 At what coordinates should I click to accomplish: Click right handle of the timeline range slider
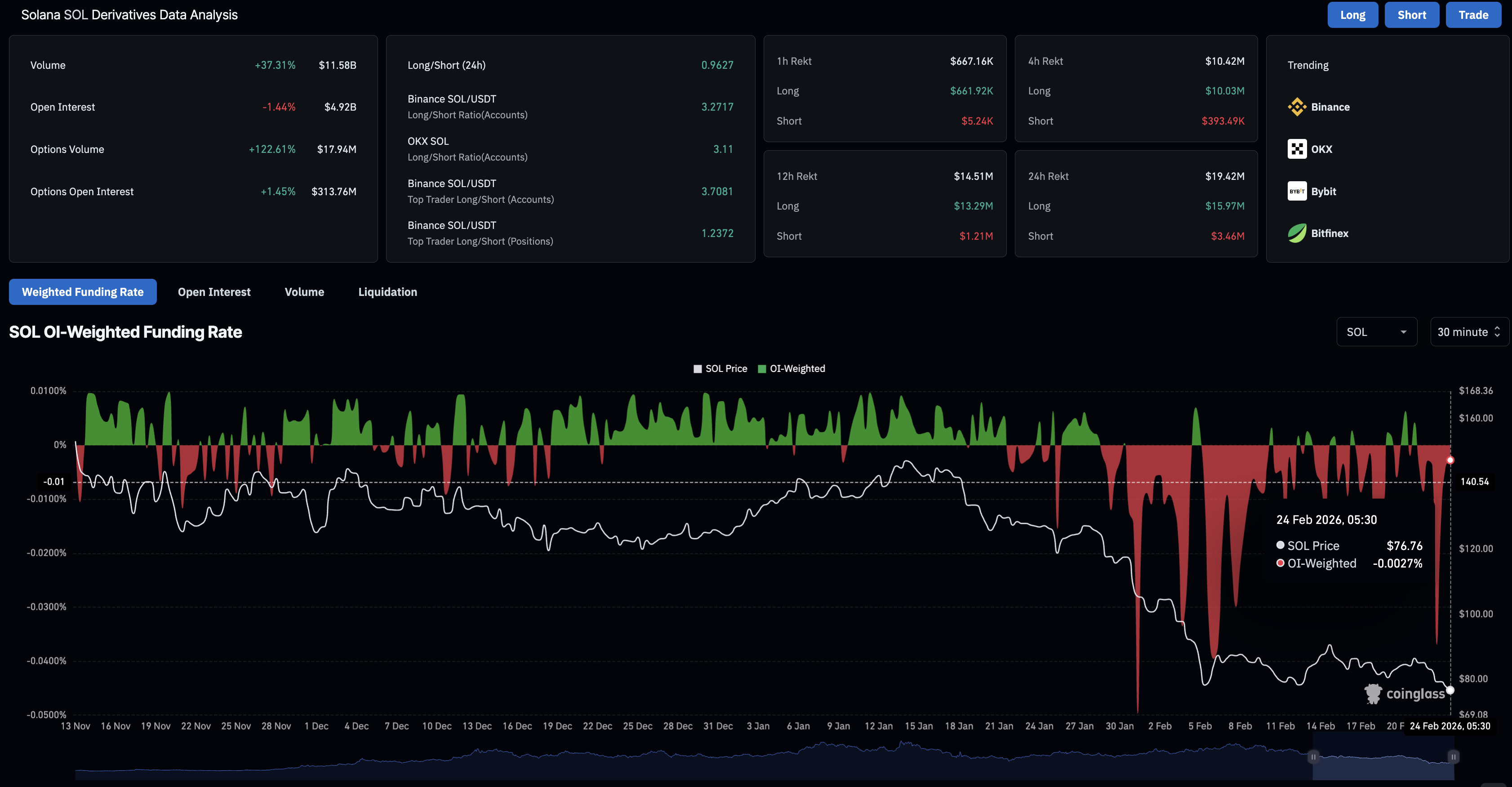tap(1453, 757)
